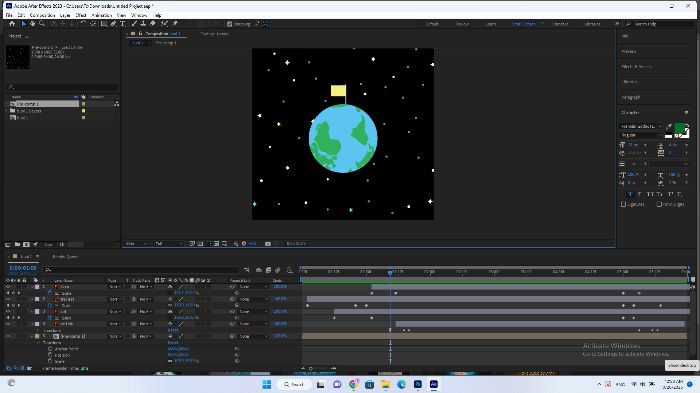Toggle Scale stopwatch of layer 1
This screenshot has height=393, width=700.
[x=50, y=293]
